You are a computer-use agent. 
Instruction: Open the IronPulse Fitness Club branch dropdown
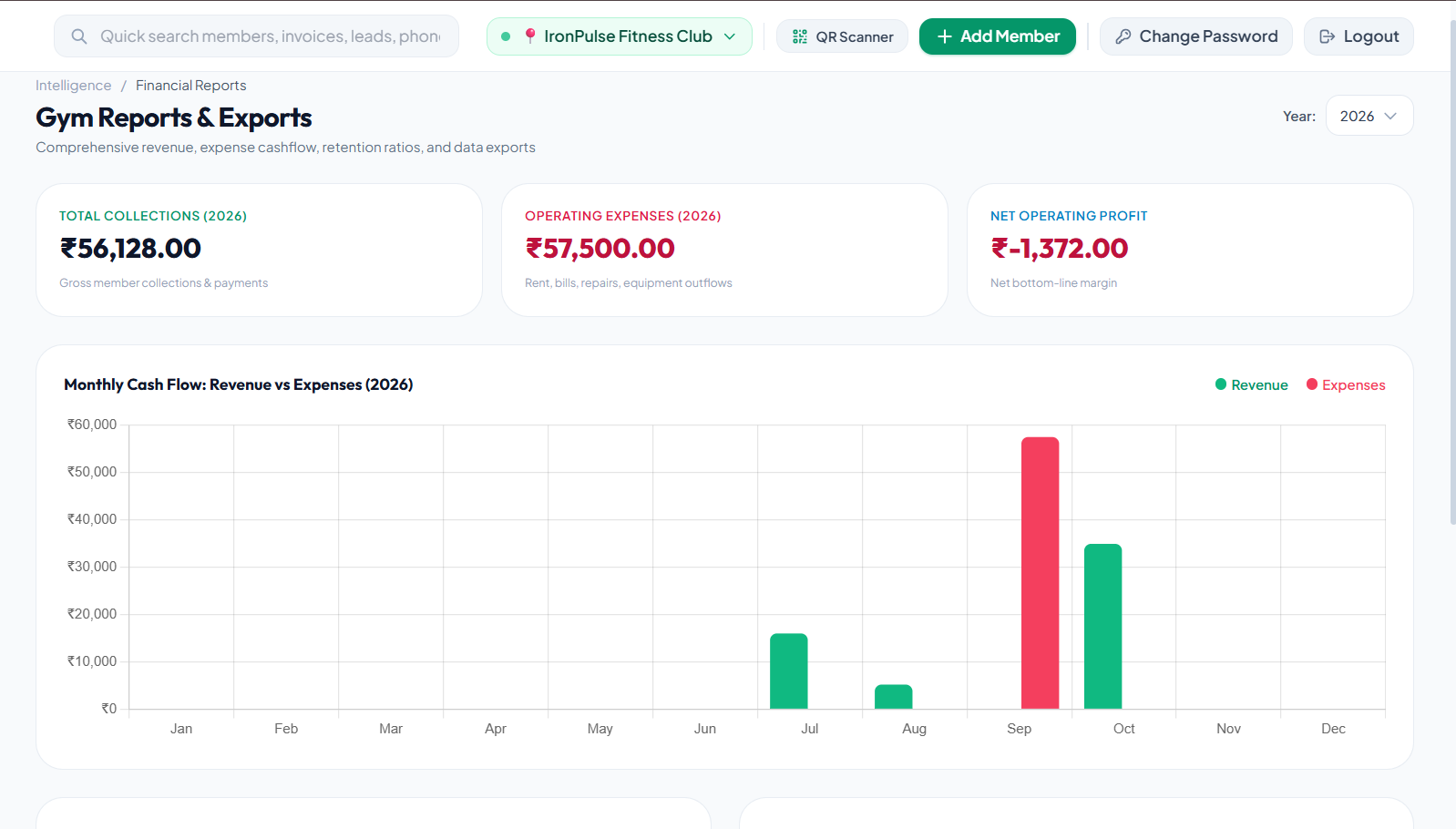620,36
